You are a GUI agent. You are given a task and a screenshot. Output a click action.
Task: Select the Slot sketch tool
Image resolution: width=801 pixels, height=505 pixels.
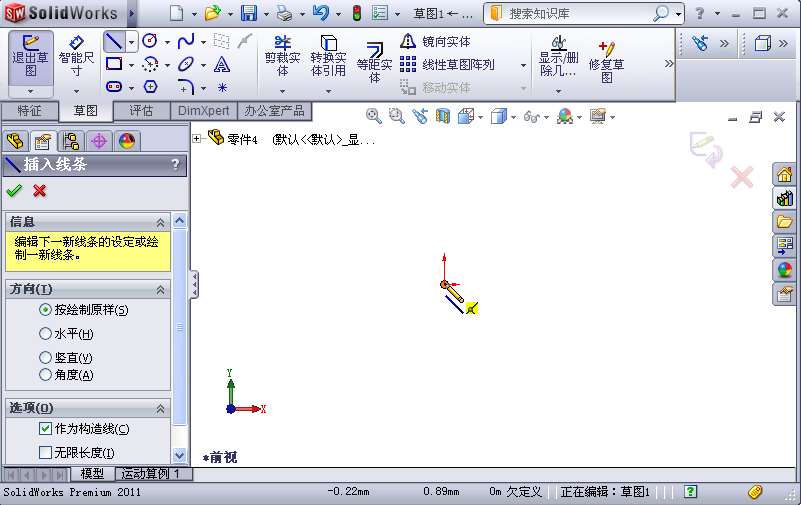coord(113,87)
